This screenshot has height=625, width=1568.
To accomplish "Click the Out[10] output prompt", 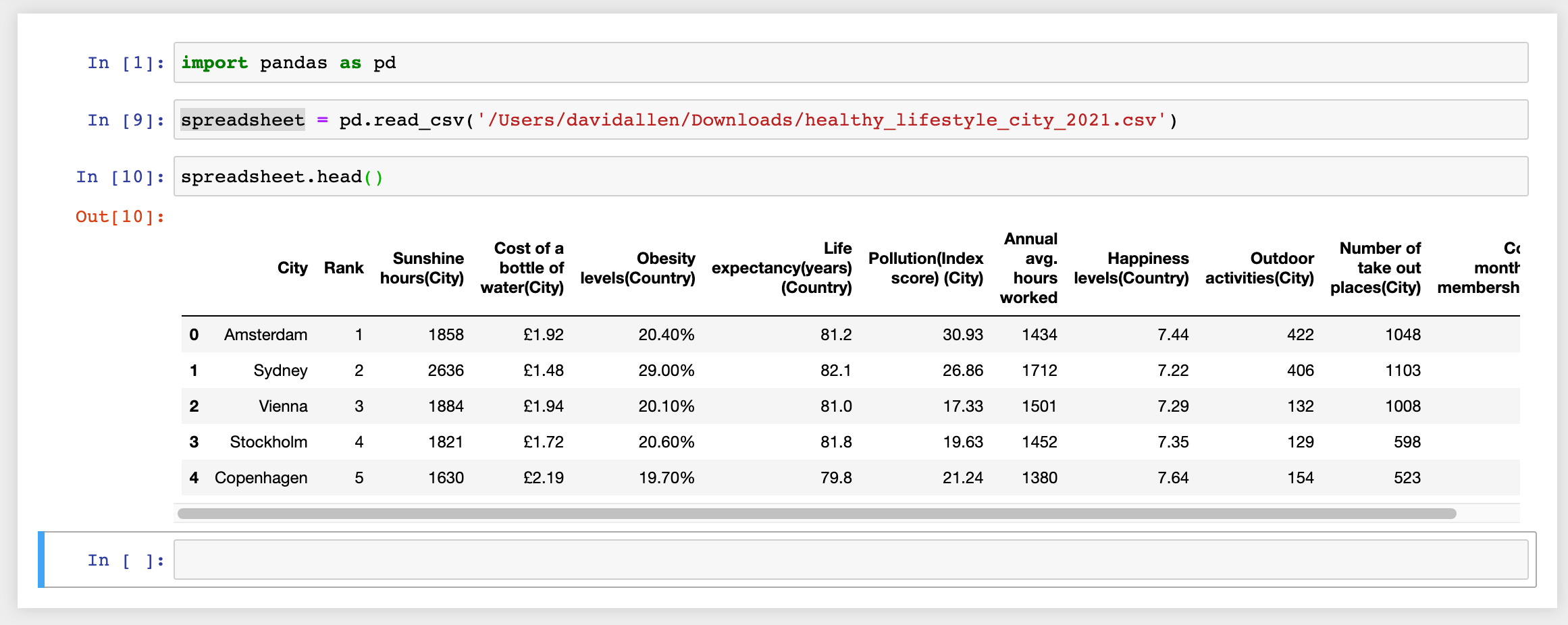I will tap(120, 217).
